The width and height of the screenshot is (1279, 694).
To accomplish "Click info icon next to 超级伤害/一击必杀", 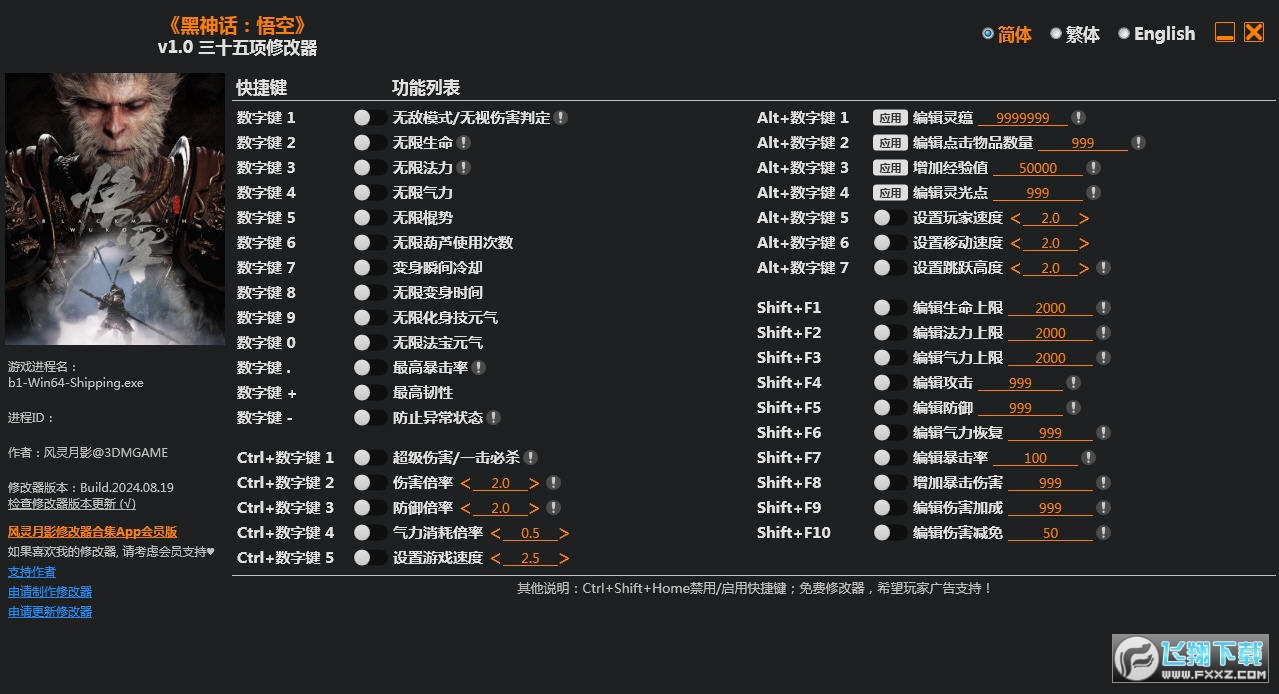I will pyautogui.click(x=530, y=458).
